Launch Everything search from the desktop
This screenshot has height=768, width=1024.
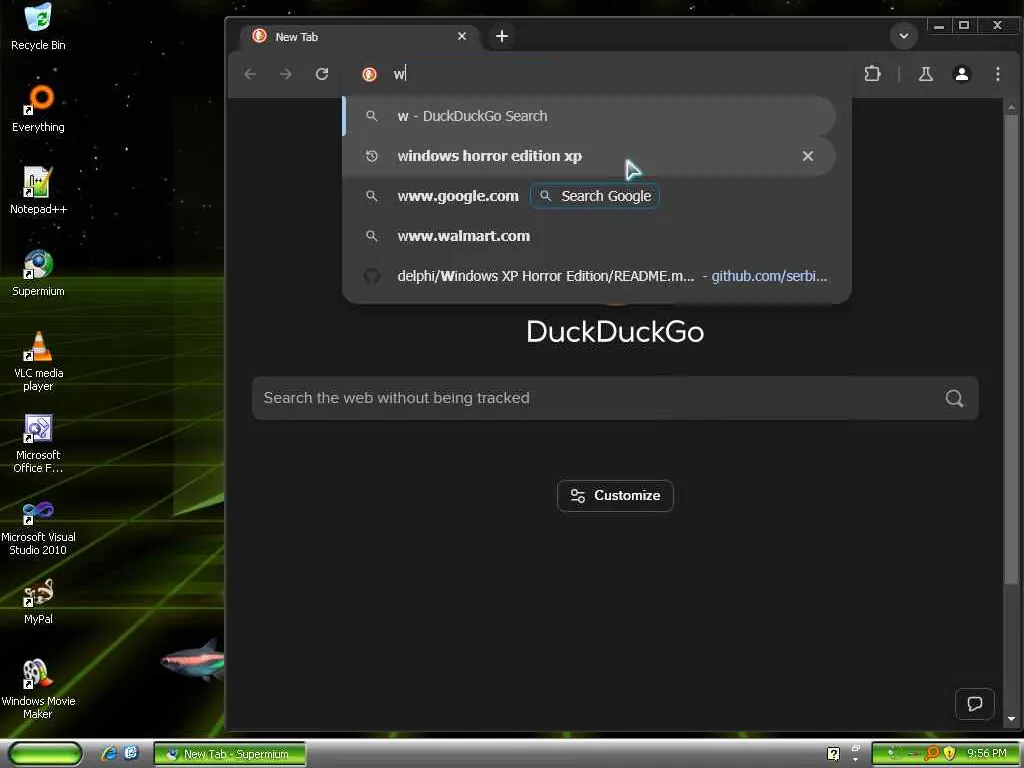[38, 109]
